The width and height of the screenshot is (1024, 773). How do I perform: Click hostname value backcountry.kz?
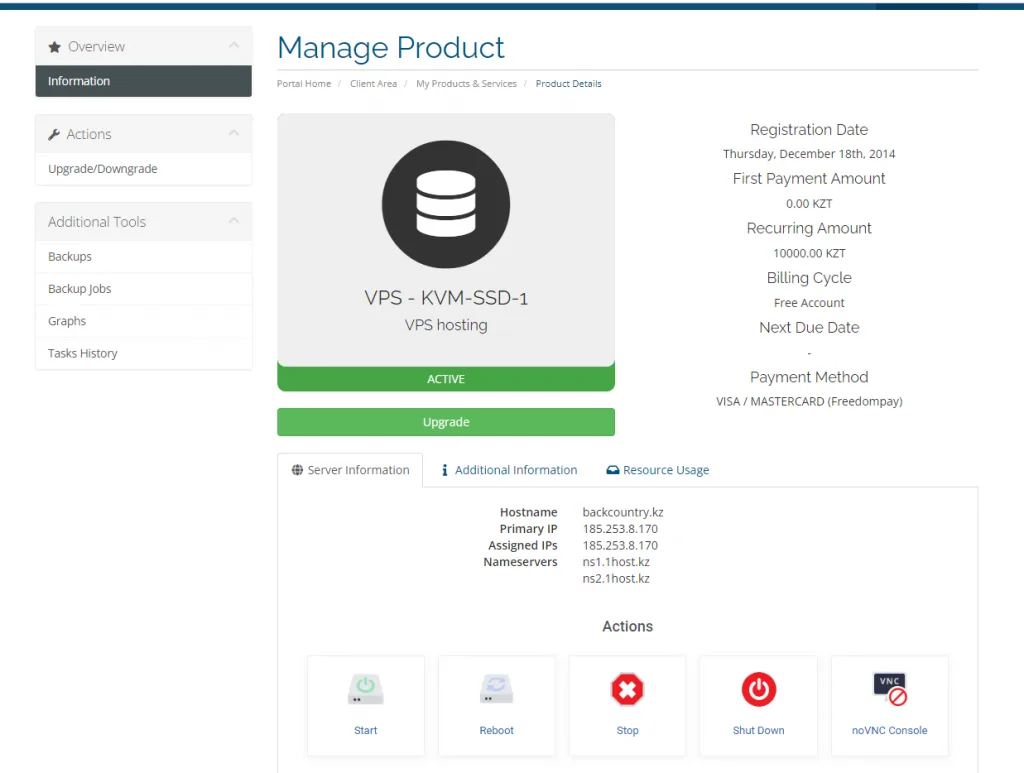point(623,513)
